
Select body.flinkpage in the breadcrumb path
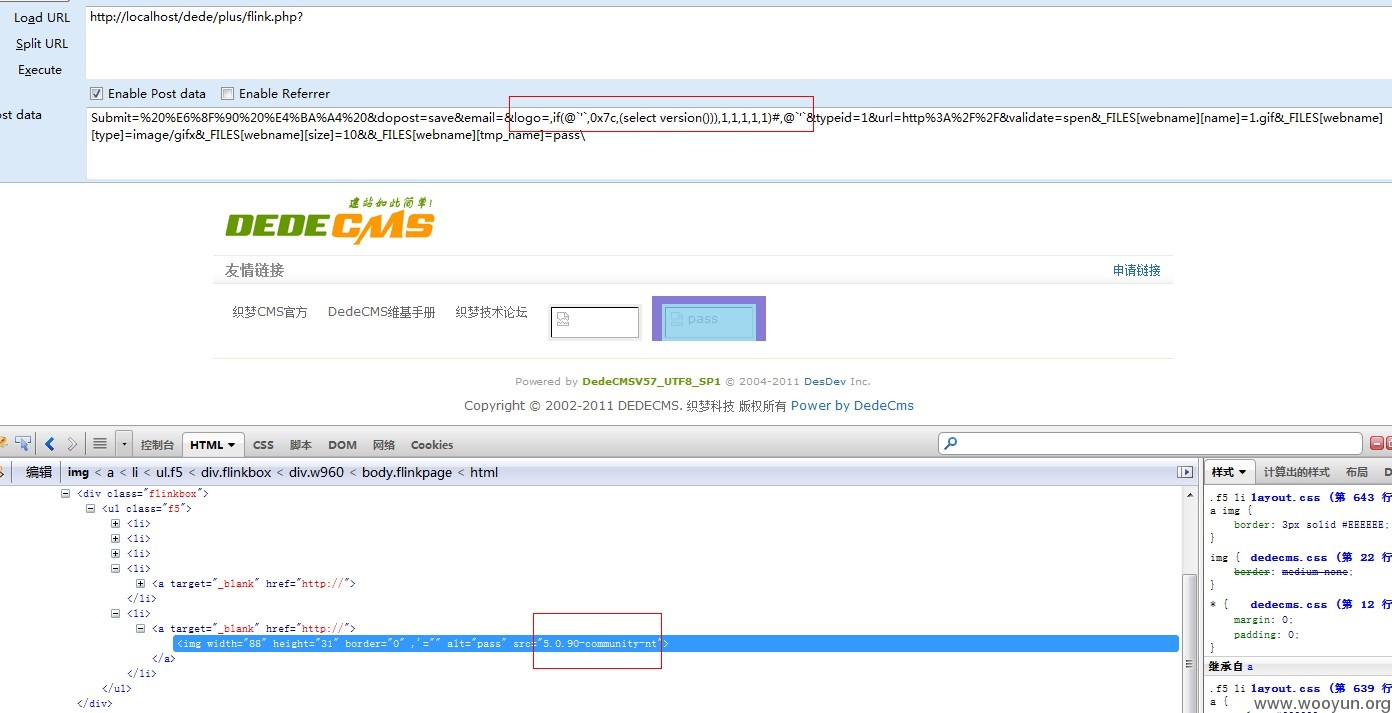click(x=407, y=472)
